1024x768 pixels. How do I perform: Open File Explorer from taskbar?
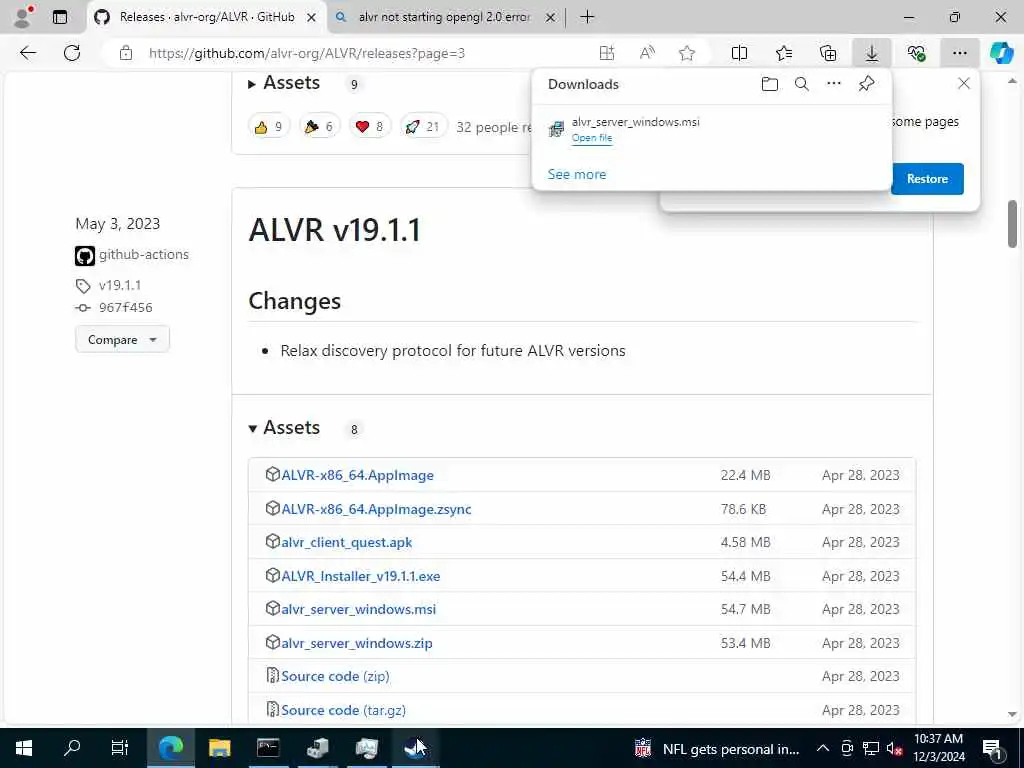pos(219,748)
